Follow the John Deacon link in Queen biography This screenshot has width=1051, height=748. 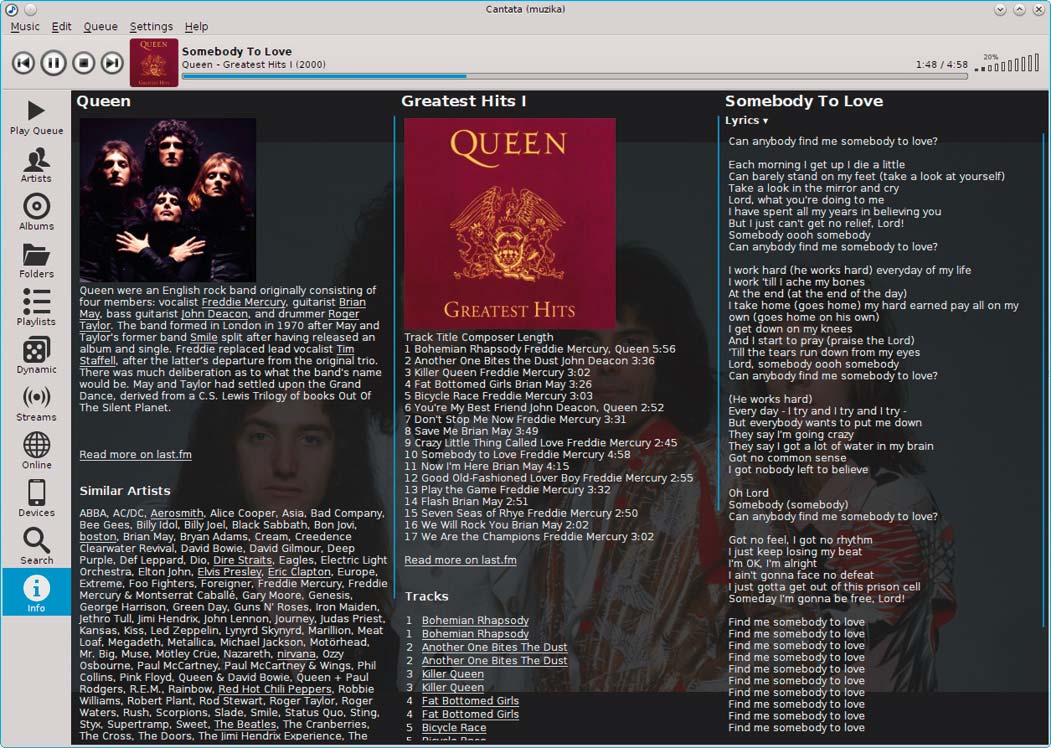214,314
